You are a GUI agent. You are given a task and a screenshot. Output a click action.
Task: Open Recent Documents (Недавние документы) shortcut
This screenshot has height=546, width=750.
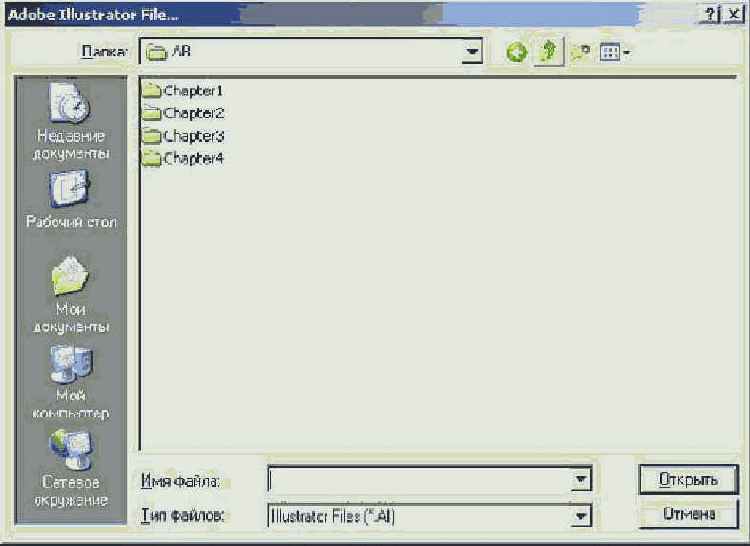tap(71, 121)
